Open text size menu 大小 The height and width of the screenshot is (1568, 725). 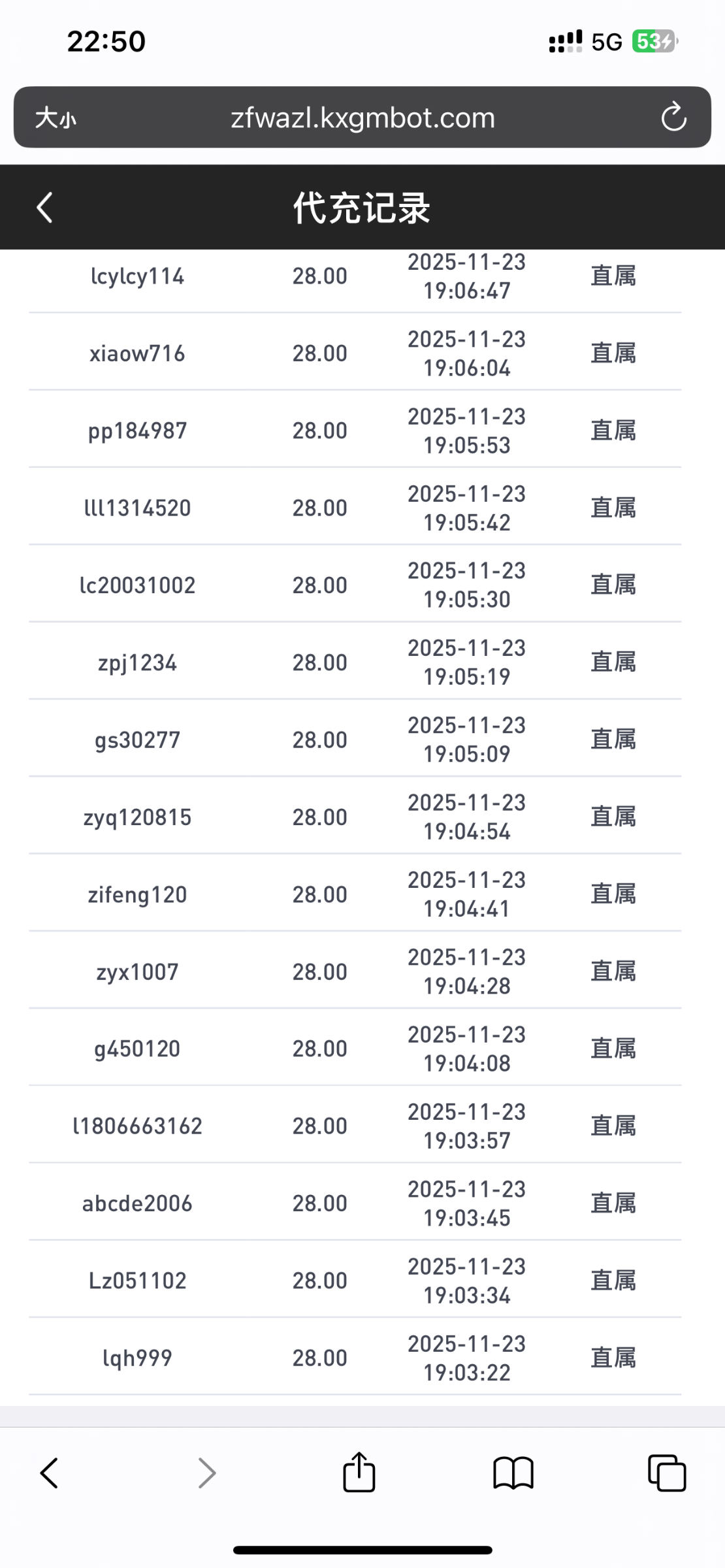pyautogui.click(x=56, y=118)
